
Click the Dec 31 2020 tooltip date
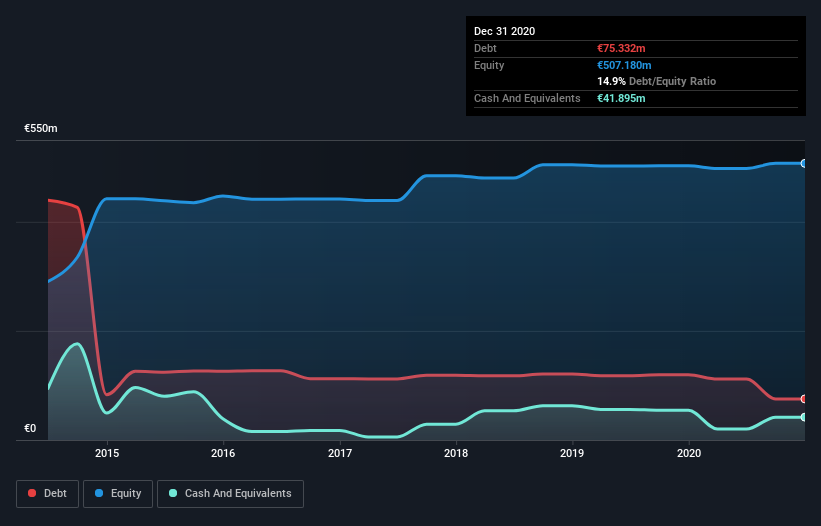pyautogui.click(x=504, y=31)
